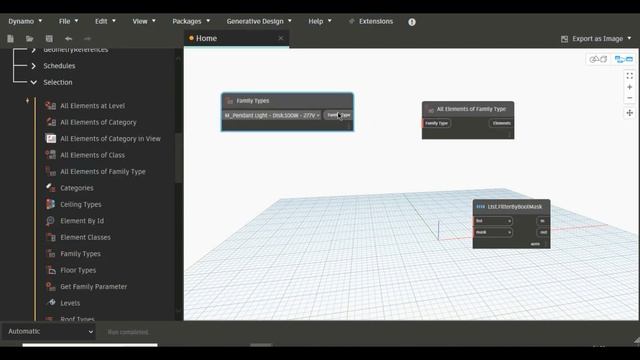Select Family Types library item

point(80,254)
